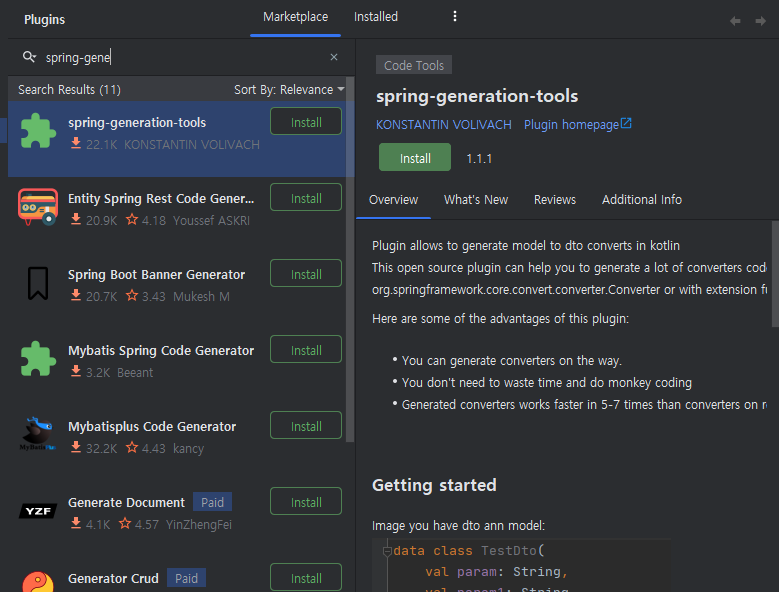Focus the plugin search input field

(184, 57)
